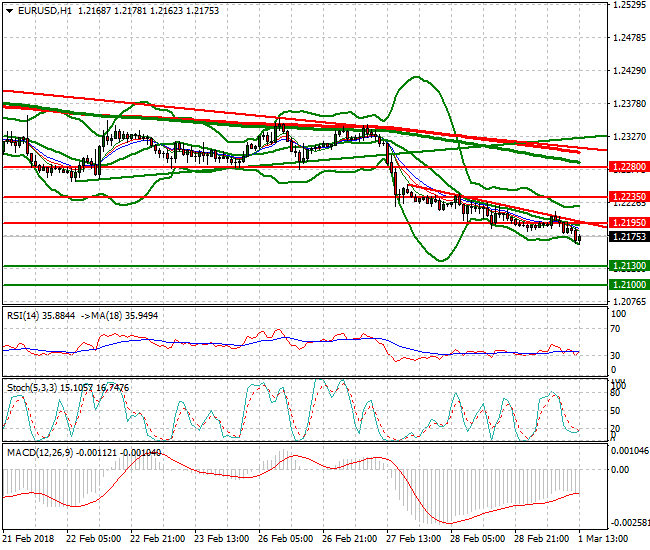
Task: Click the RSI scale level 70
Action: click(x=616, y=329)
